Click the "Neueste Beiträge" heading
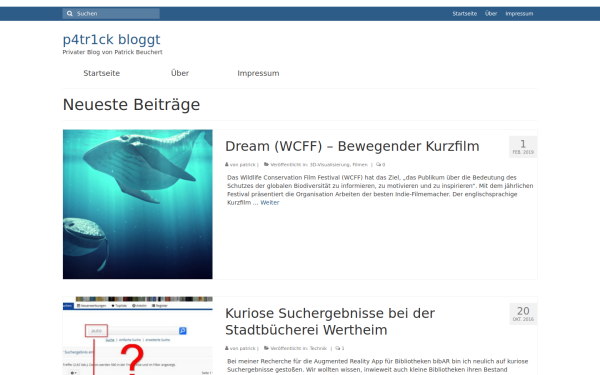Image resolution: width=600 pixels, height=375 pixels. tap(131, 104)
